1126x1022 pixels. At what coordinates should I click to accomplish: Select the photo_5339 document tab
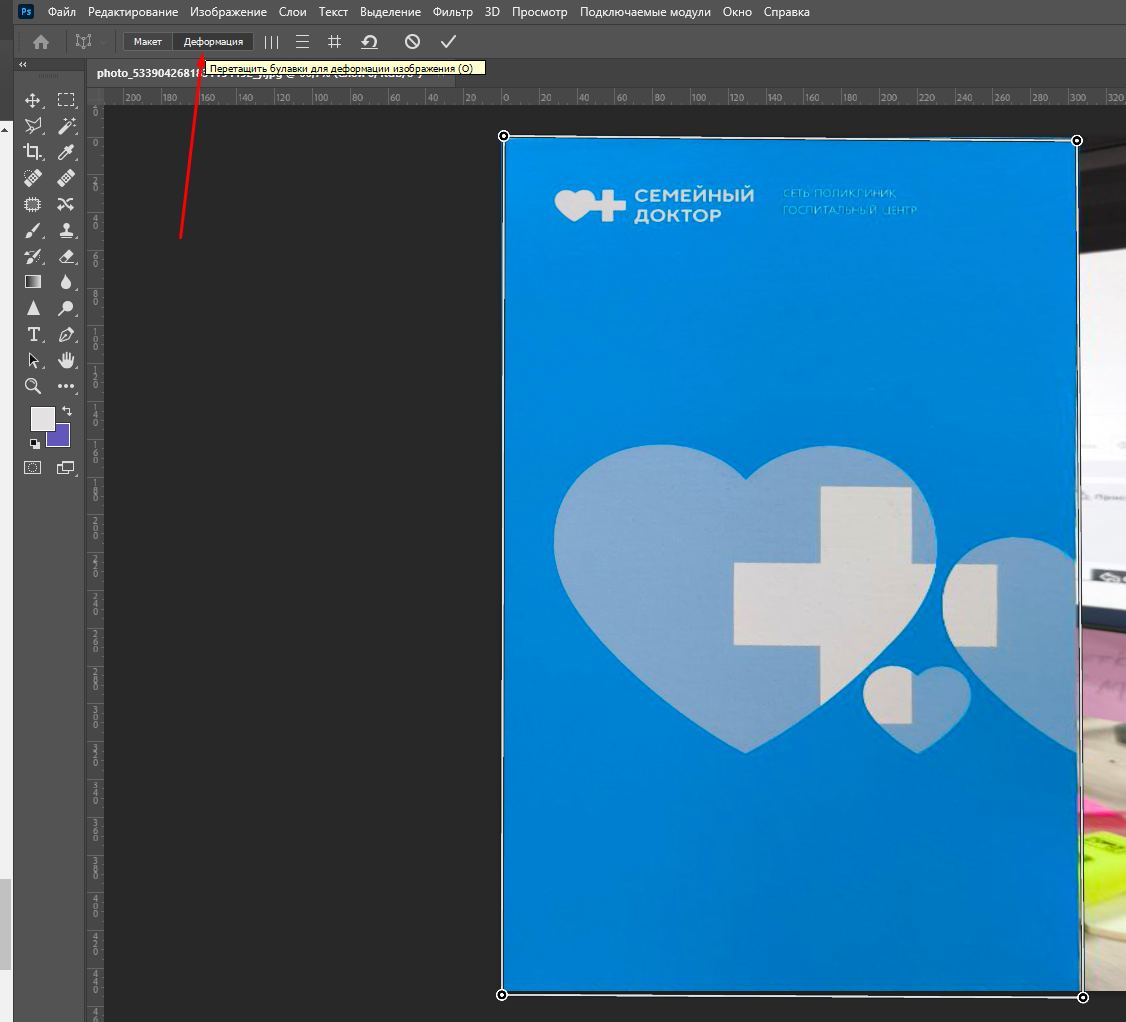[x=271, y=73]
